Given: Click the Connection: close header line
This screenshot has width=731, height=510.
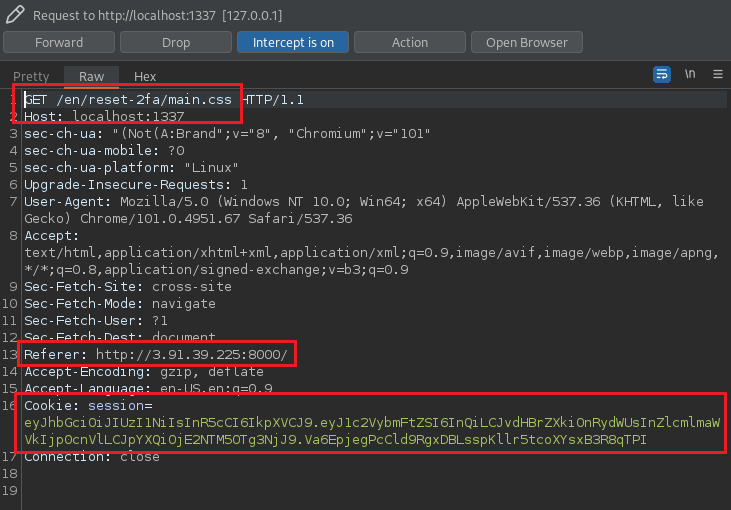Looking at the screenshot, I should point(91,457).
